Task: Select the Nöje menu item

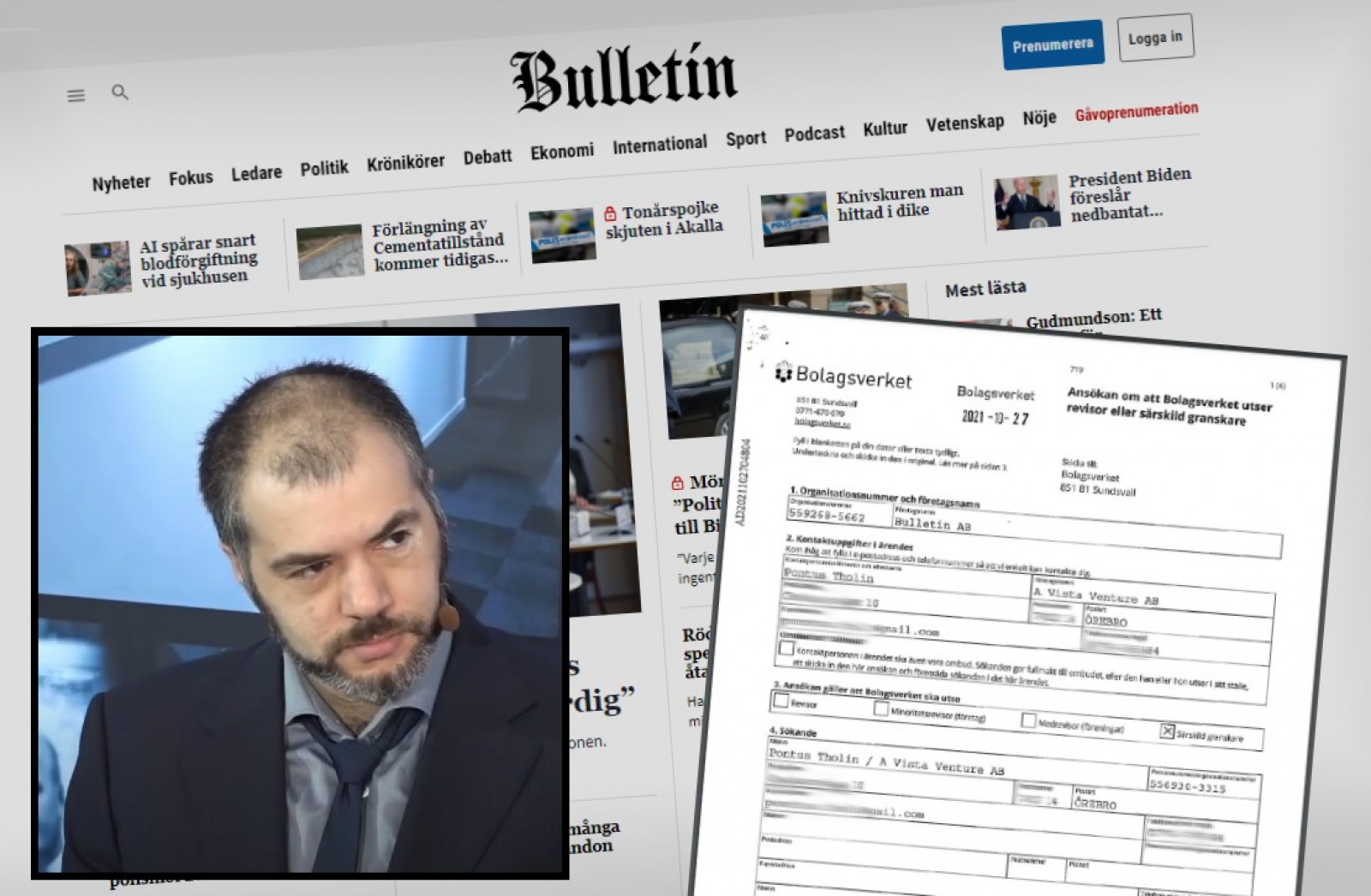Action: tap(1039, 118)
